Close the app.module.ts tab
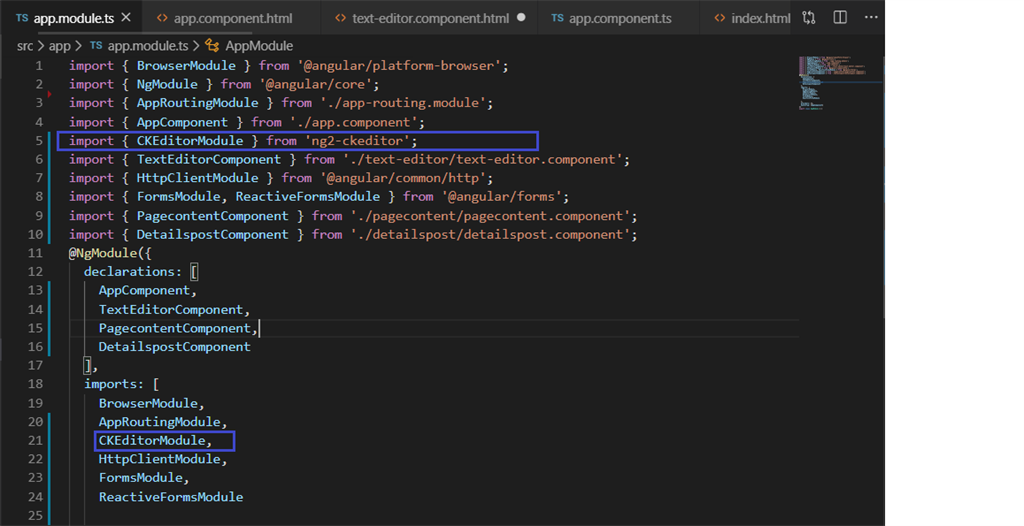This screenshot has height=526, width=1024. click(x=126, y=18)
